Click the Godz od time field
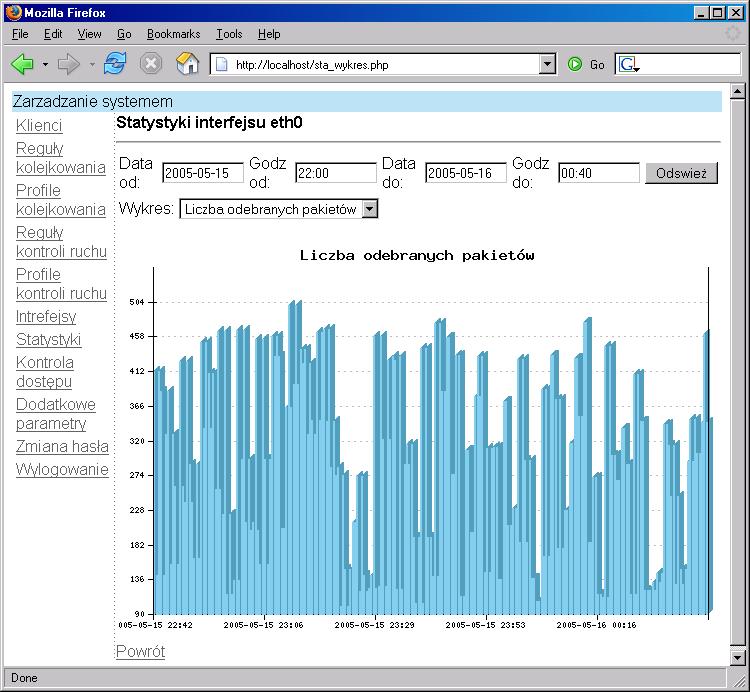This screenshot has width=750, height=692. point(336,173)
